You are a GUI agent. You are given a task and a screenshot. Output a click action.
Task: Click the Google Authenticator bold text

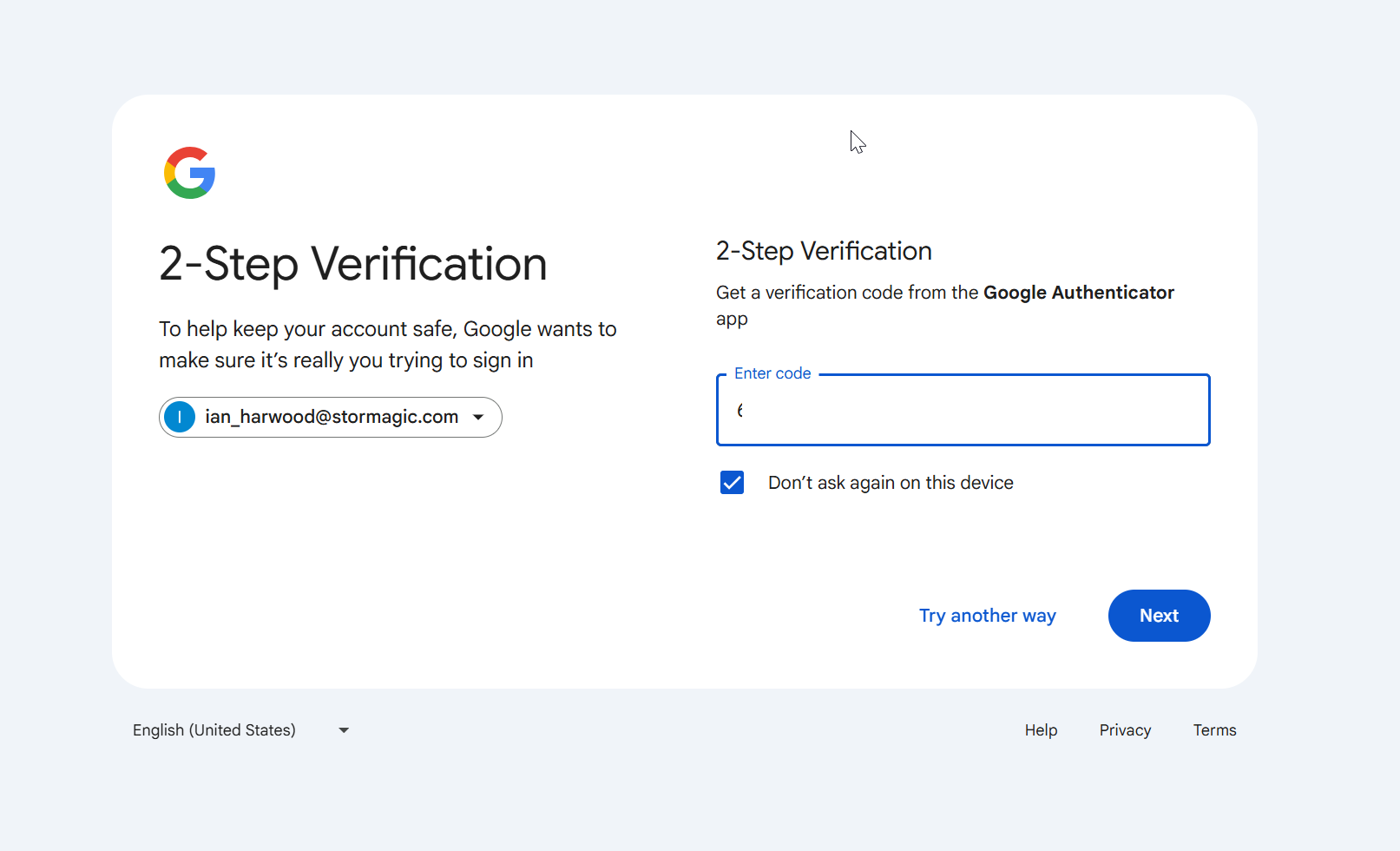point(1079,293)
